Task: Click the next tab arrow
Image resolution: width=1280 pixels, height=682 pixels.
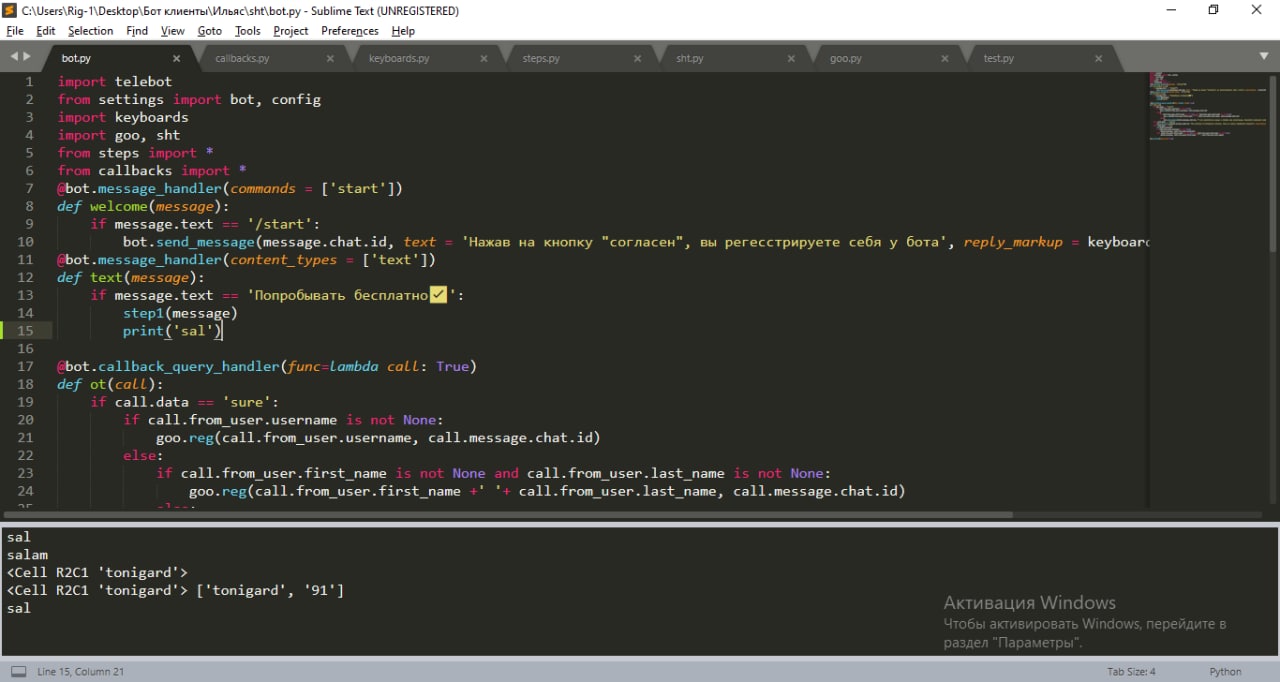Action: click(27, 57)
